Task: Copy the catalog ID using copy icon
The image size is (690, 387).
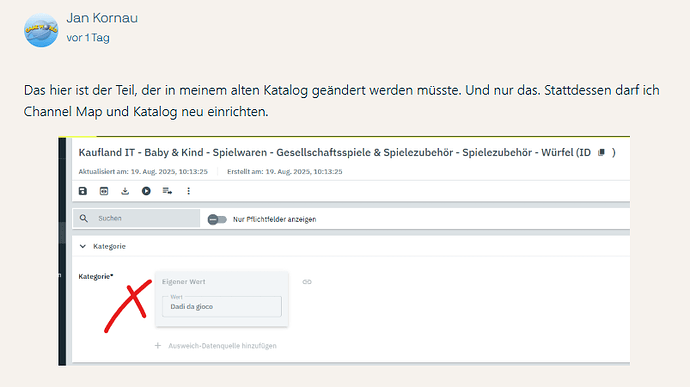Action: coord(602,152)
